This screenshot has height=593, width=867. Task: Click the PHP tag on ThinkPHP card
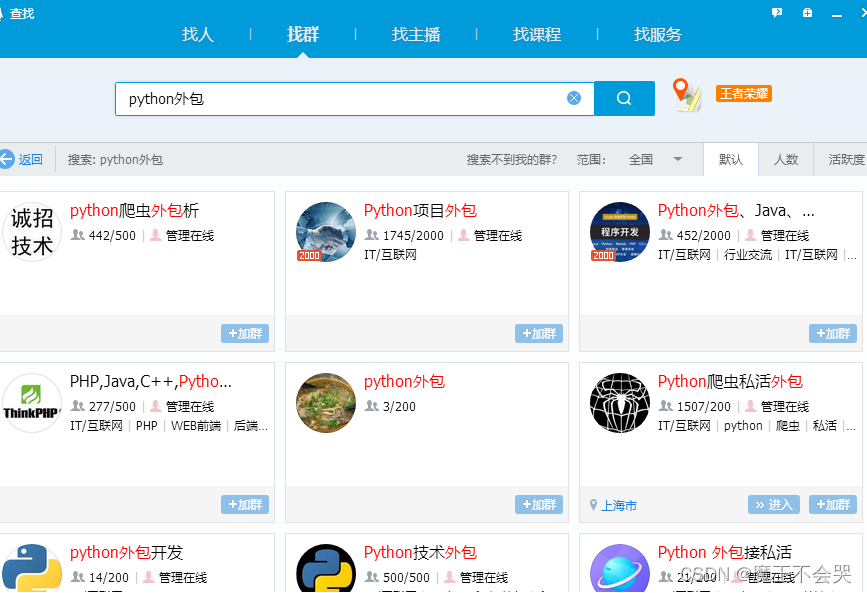tap(147, 426)
